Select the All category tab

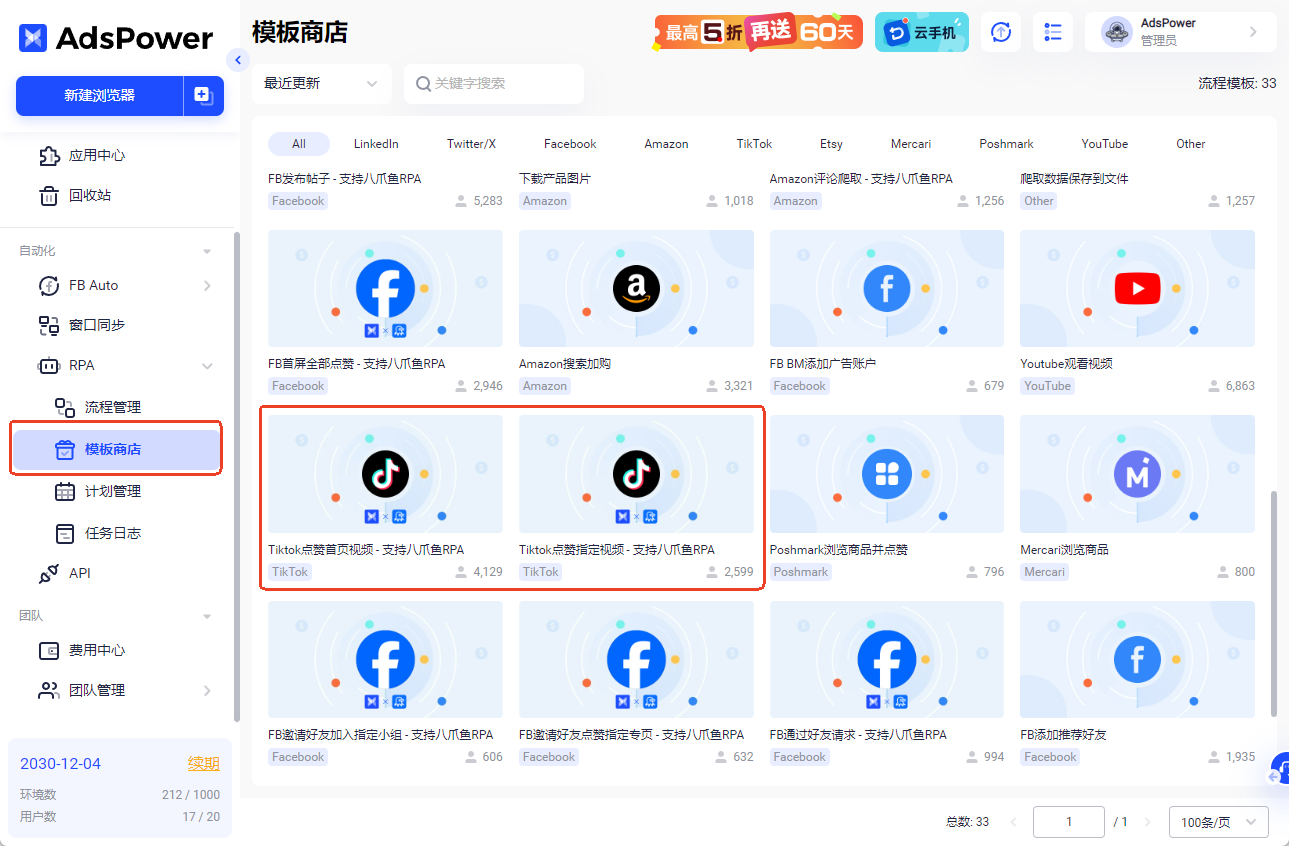[299, 144]
